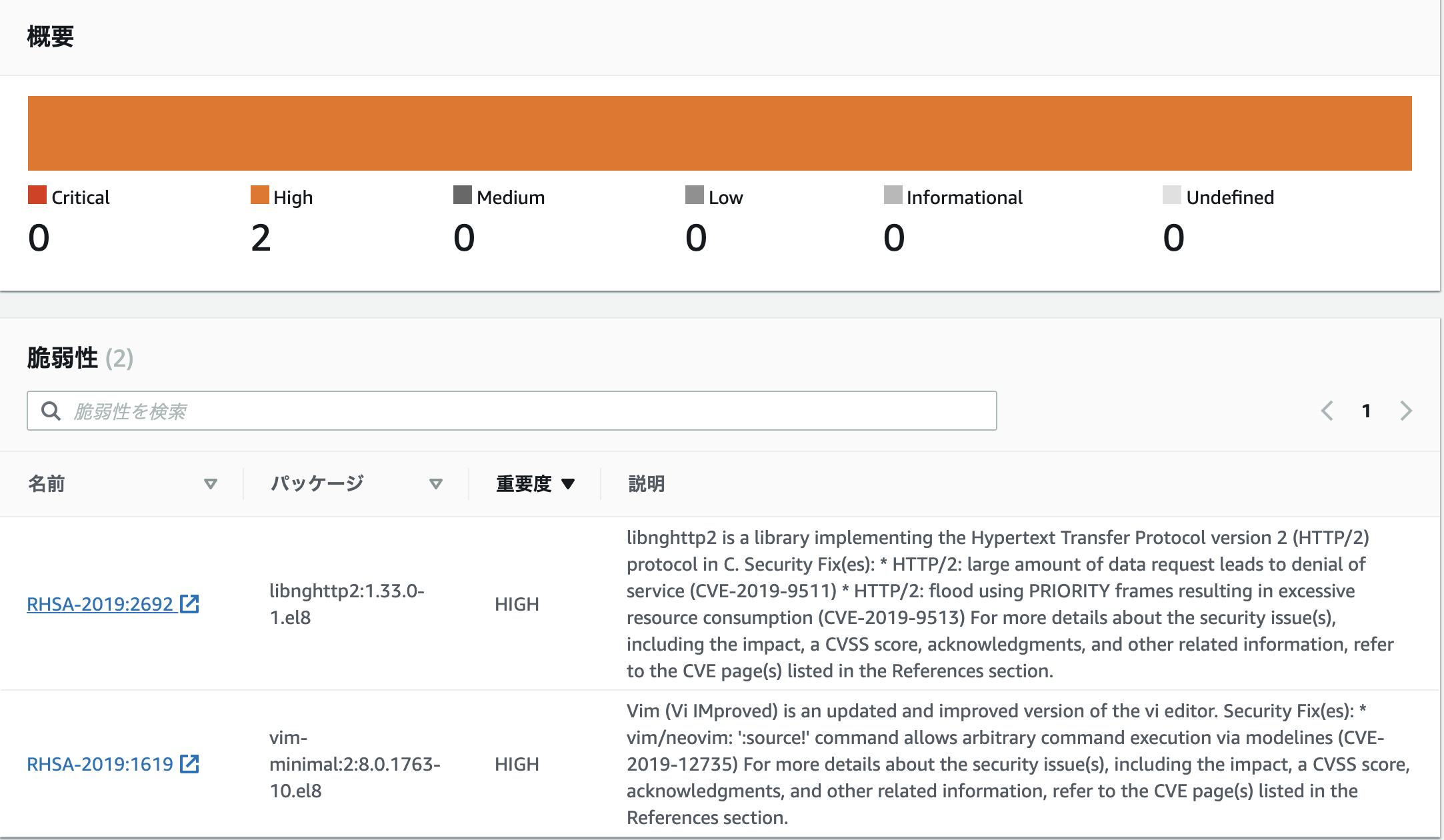The width and height of the screenshot is (1444, 840).
Task: Open RHSA-2019:2692 advisory link
Action: (x=100, y=604)
